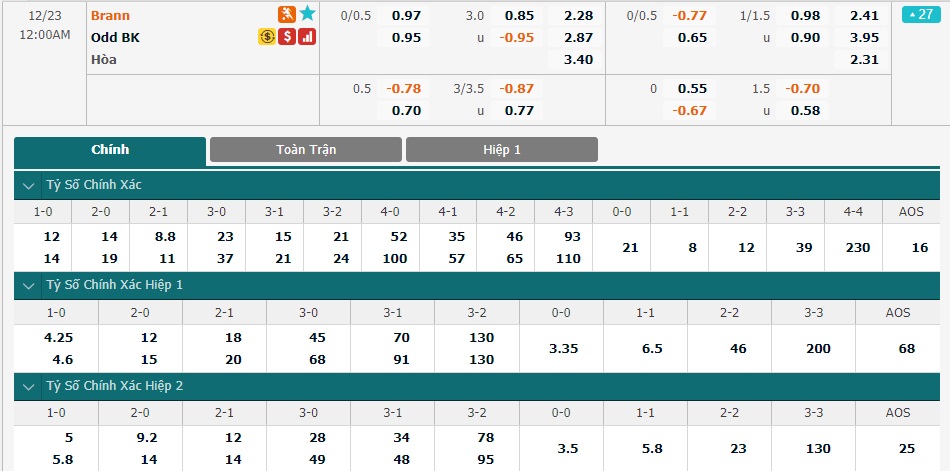Pick first-half 0-0 score odds 3.35

click(561, 349)
